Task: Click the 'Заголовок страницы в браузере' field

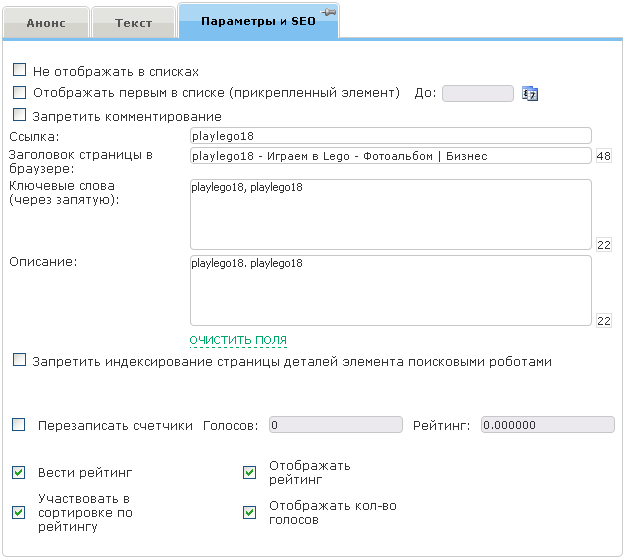Action: click(390, 156)
